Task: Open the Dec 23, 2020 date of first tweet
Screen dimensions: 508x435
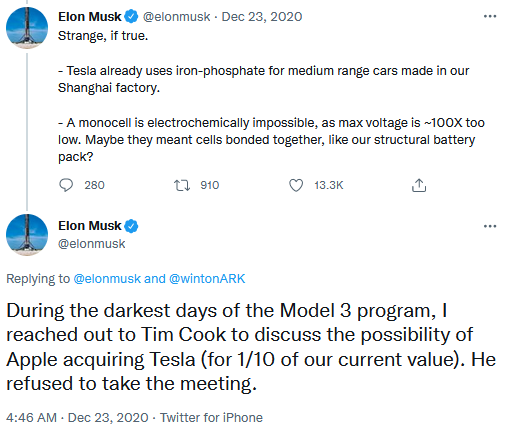Action: click(262, 17)
